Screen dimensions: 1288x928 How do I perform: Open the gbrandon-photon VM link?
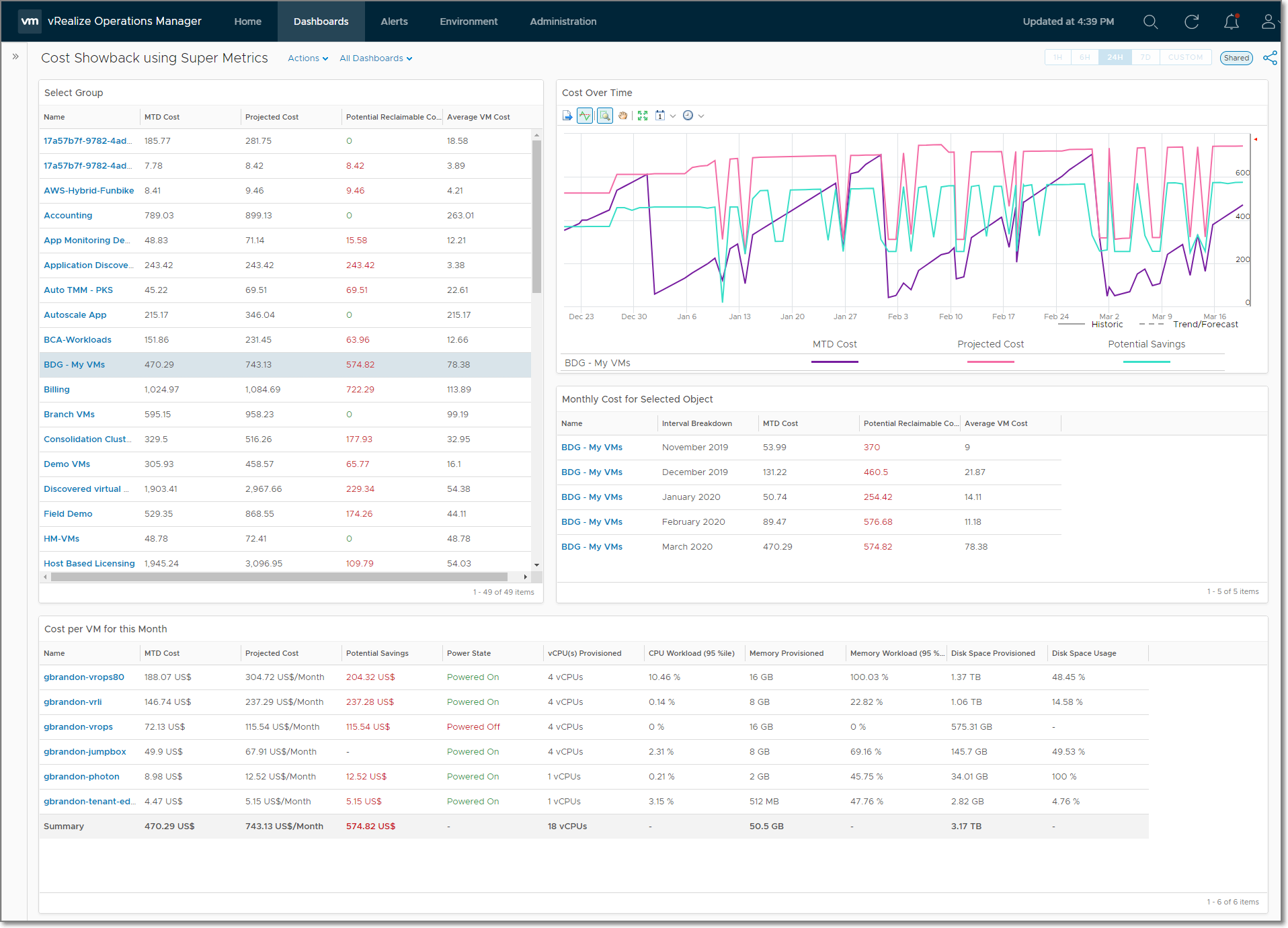[81, 777]
